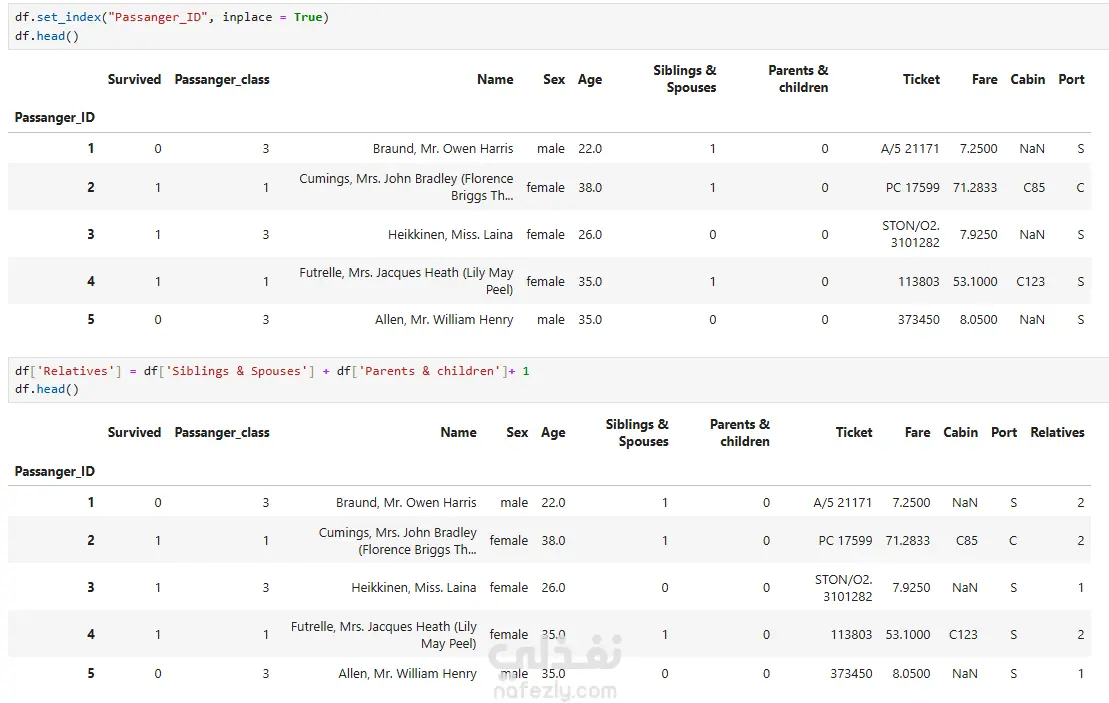The width and height of the screenshot is (1109, 703).
Task: Click index 3 row label in the first table
Action: coord(91,234)
